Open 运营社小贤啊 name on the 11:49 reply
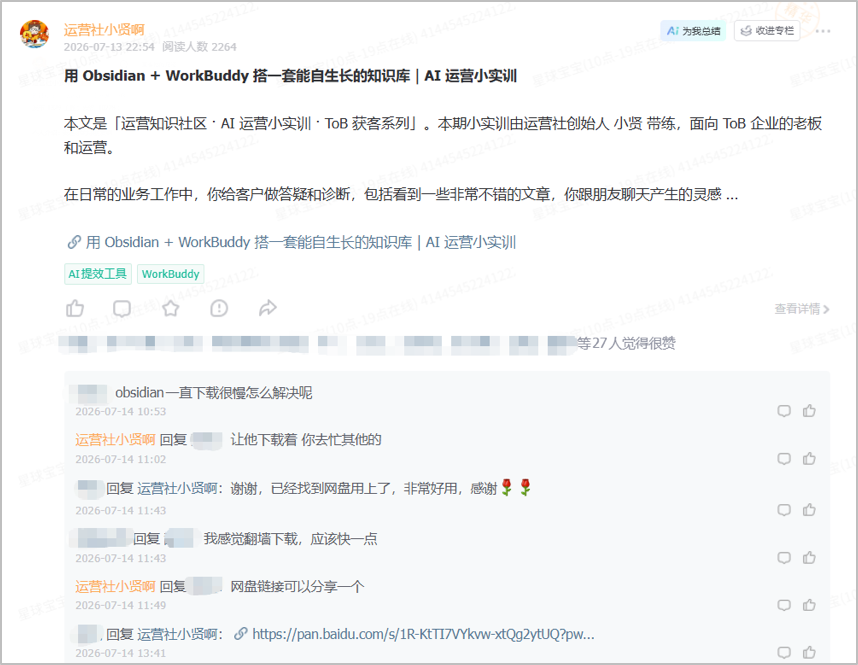The height and width of the screenshot is (665, 858). click(115, 587)
